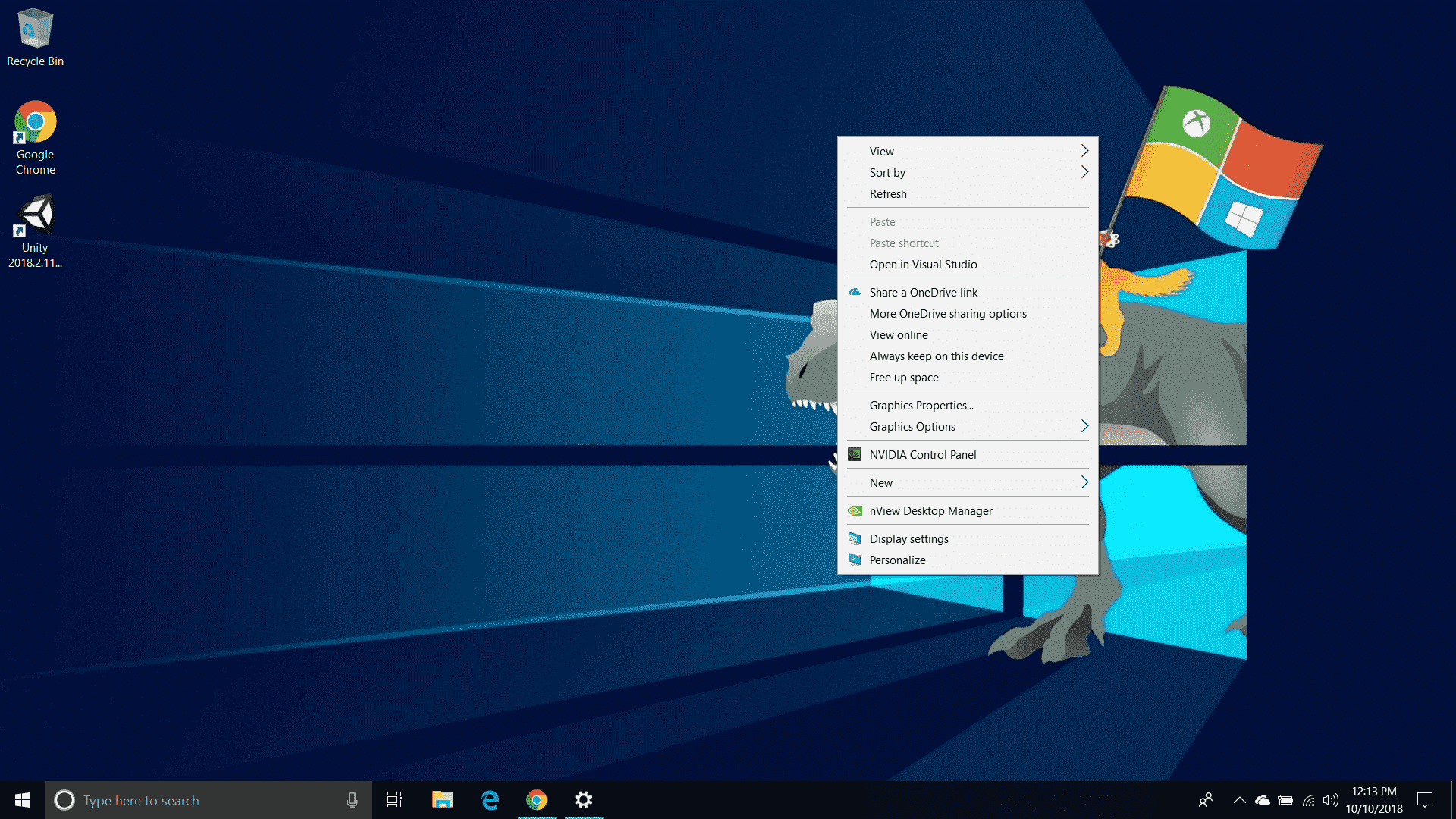Open Graphics Properties... entry
Screen dimensions: 1456x819
[968, 405]
